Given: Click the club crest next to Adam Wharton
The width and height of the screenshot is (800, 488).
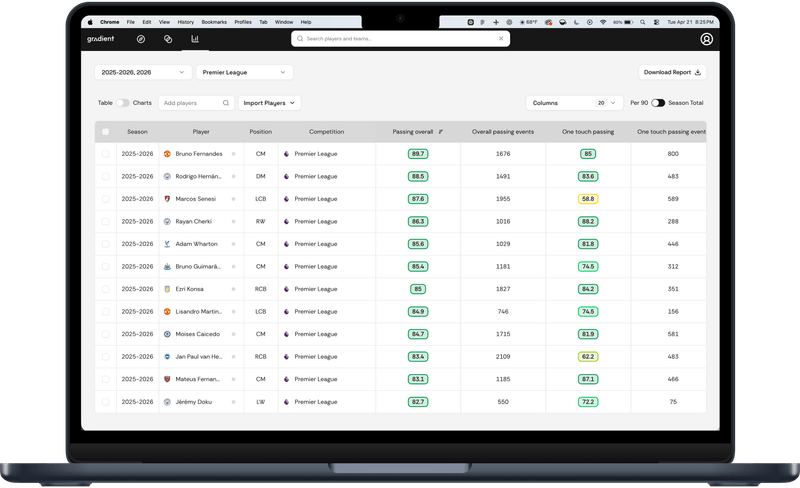Looking at the screenshot, I should point(167,244).
